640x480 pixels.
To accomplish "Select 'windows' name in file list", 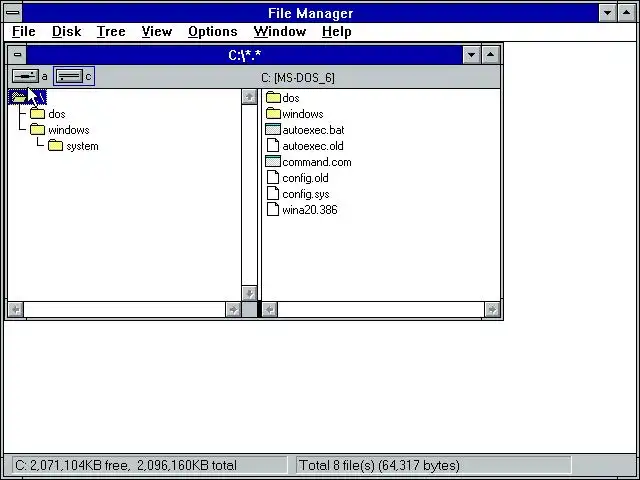I will (302, 114).
